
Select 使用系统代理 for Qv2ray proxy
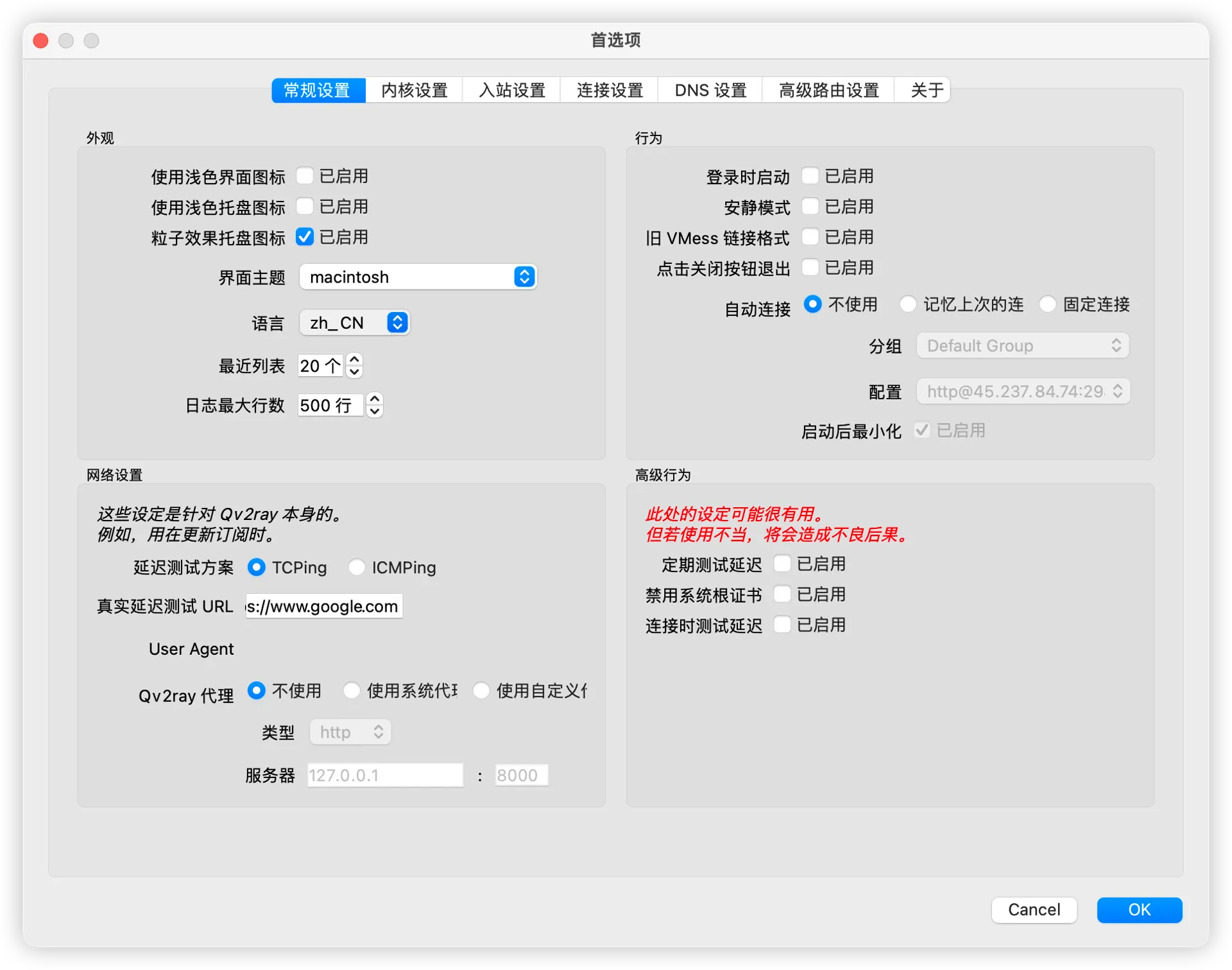point(352,690)
